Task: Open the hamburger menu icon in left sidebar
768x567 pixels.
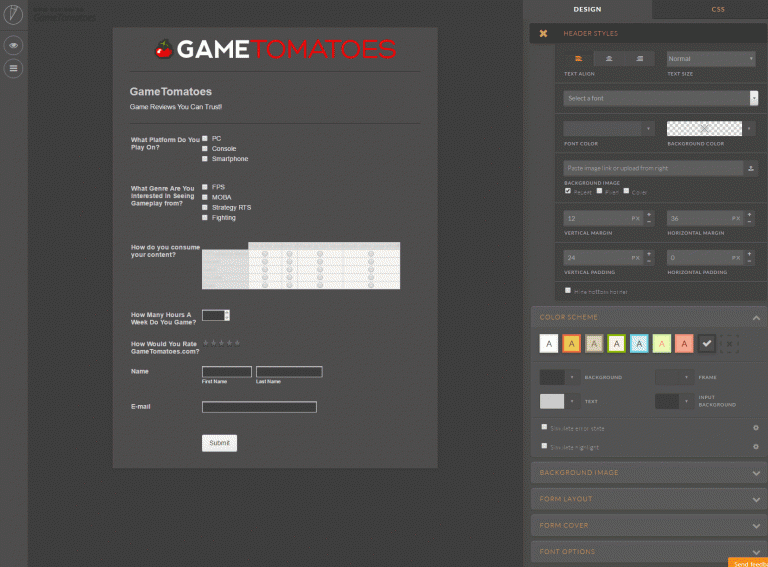Action: click(13, 68)
